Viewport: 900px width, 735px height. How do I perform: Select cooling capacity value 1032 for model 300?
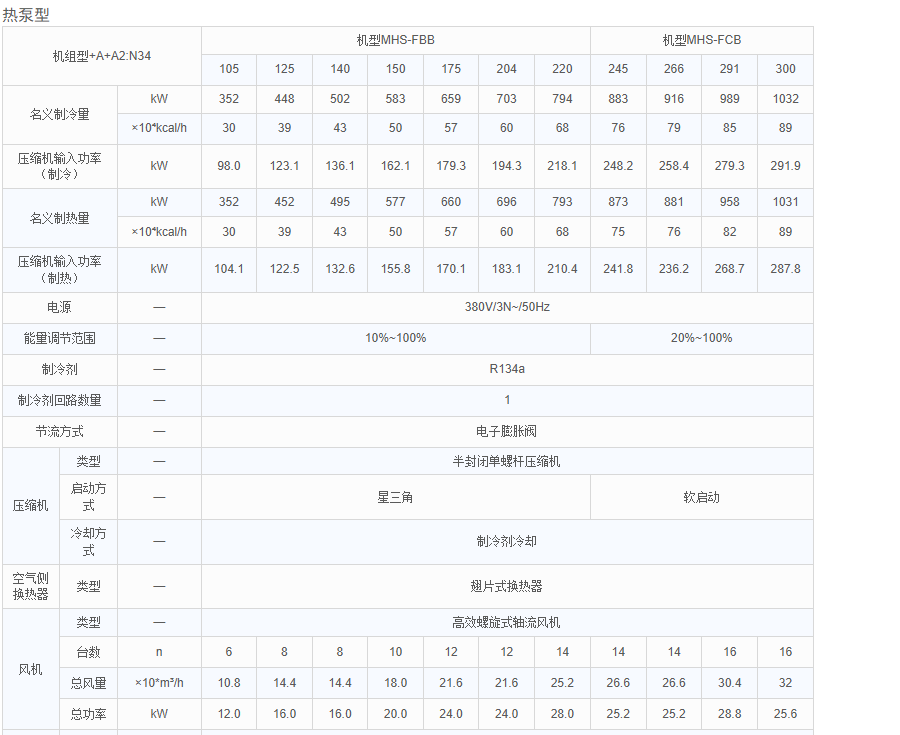785,99
